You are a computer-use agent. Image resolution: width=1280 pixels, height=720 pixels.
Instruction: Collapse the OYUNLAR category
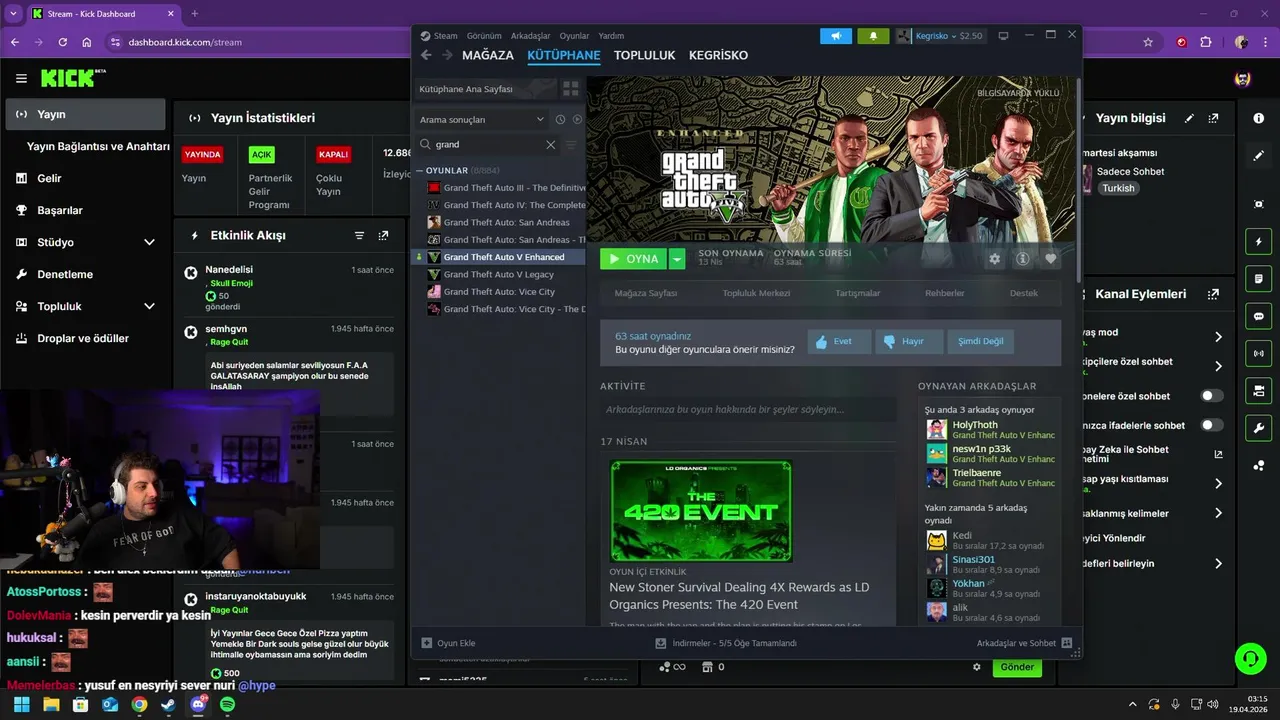click(x=419, y=171)
